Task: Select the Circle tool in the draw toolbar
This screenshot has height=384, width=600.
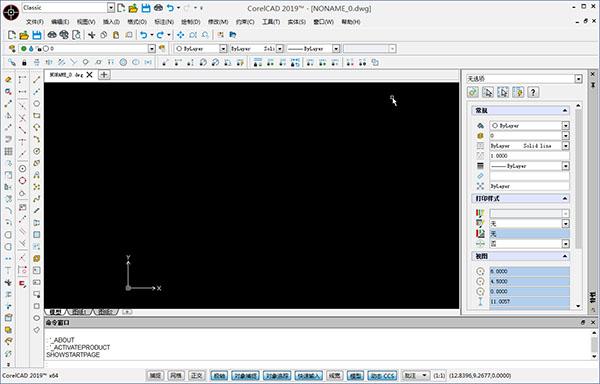Action: click(x=36, y=104)
